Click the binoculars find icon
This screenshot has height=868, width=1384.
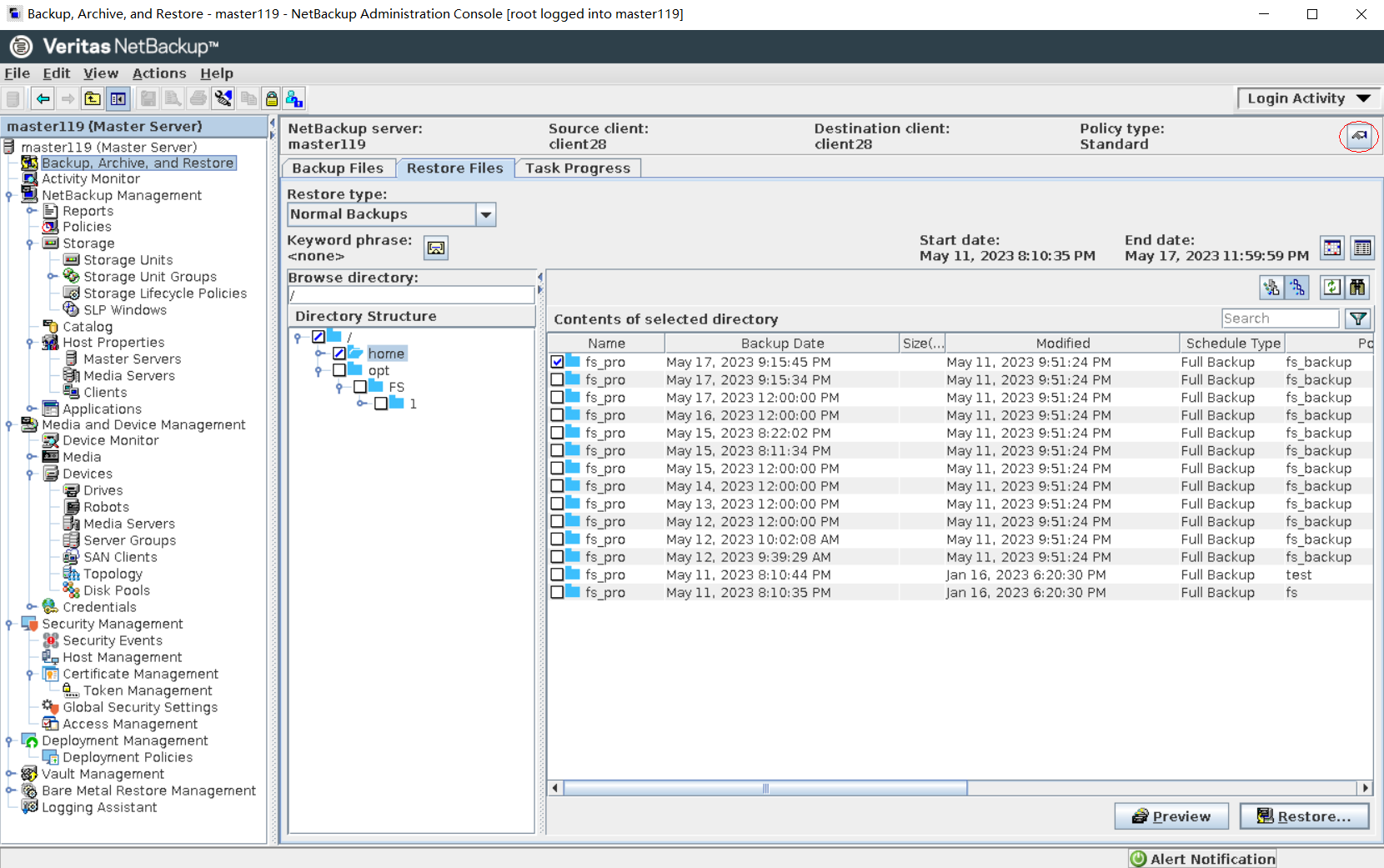pyautogui.click(x=1357, y=288)
